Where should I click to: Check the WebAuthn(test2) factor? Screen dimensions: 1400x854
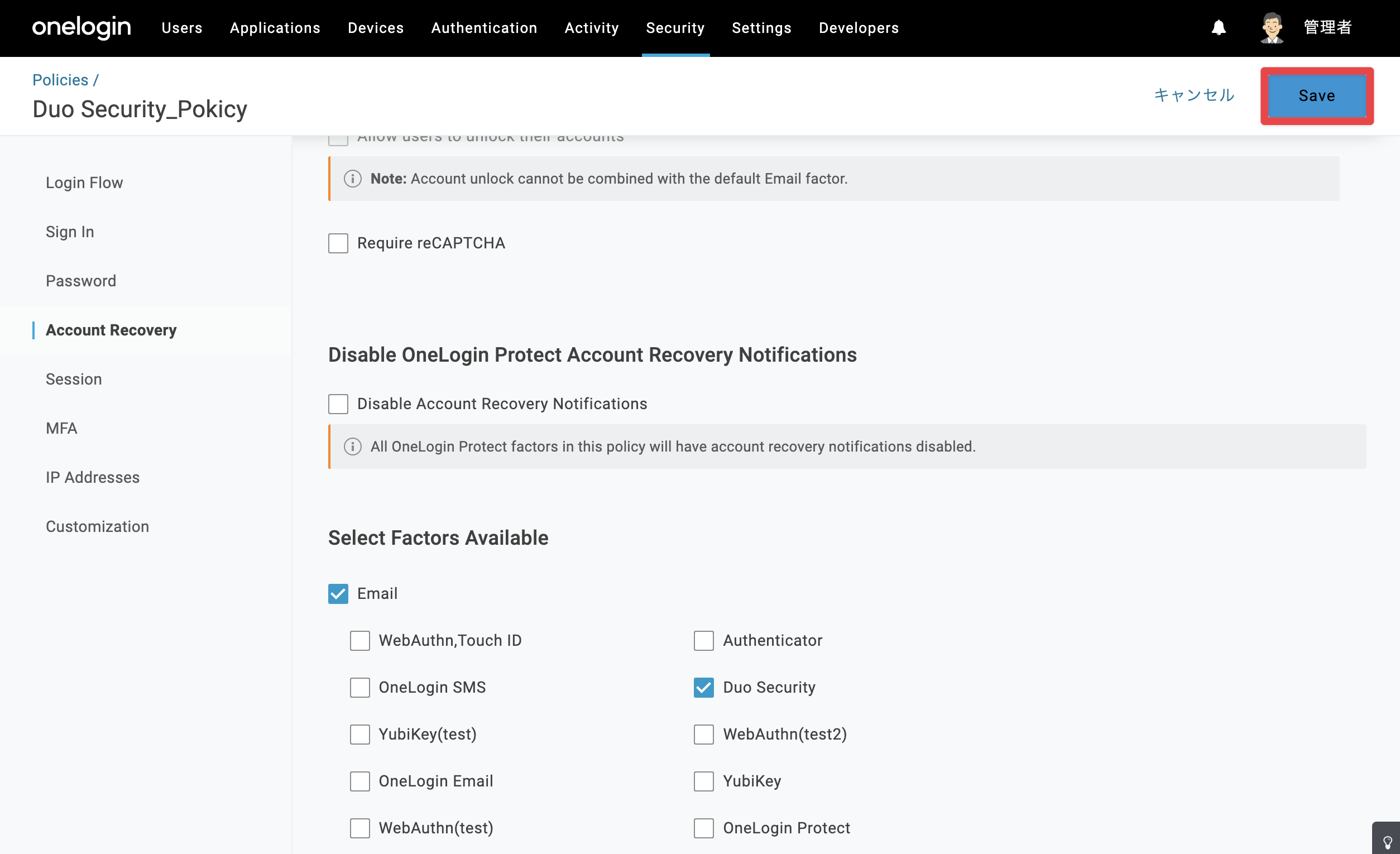coord(703,735)
